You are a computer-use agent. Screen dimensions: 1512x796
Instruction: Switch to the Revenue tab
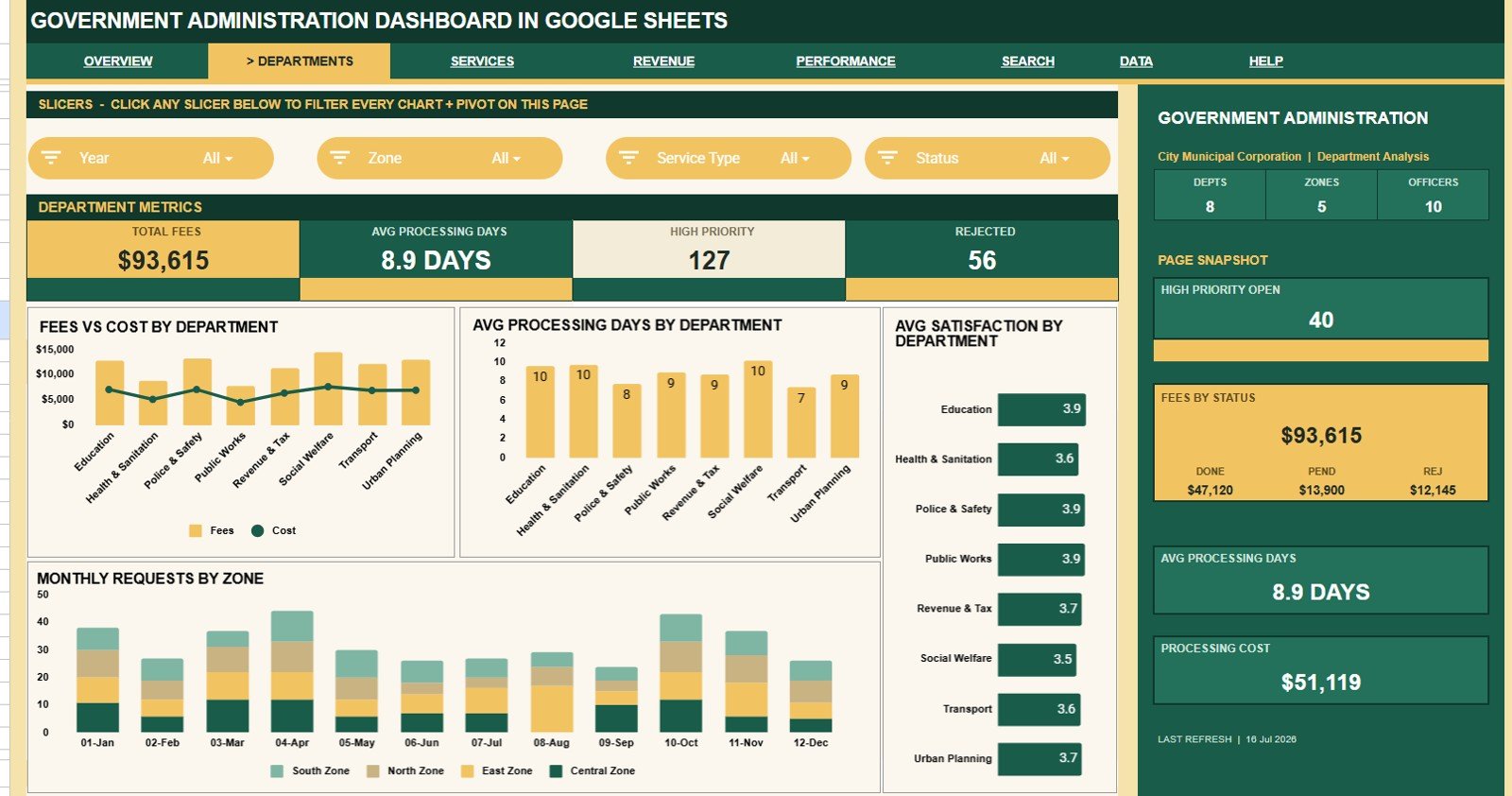[x=663, y=61]
